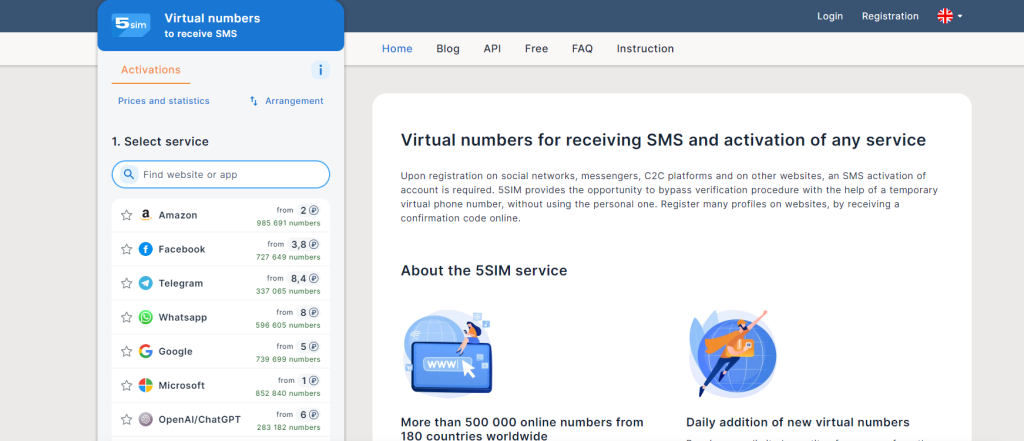Viewport: 1024px width, 441px height.
Task: Open the Arrangement sorting option
Action: coord(286,101)
